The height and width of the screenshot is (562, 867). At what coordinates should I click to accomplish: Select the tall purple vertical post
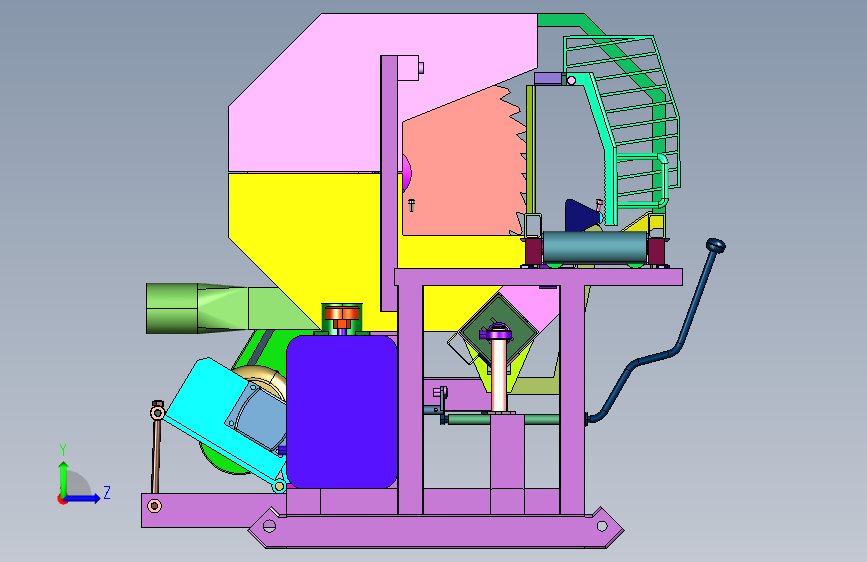pos(389,183)
